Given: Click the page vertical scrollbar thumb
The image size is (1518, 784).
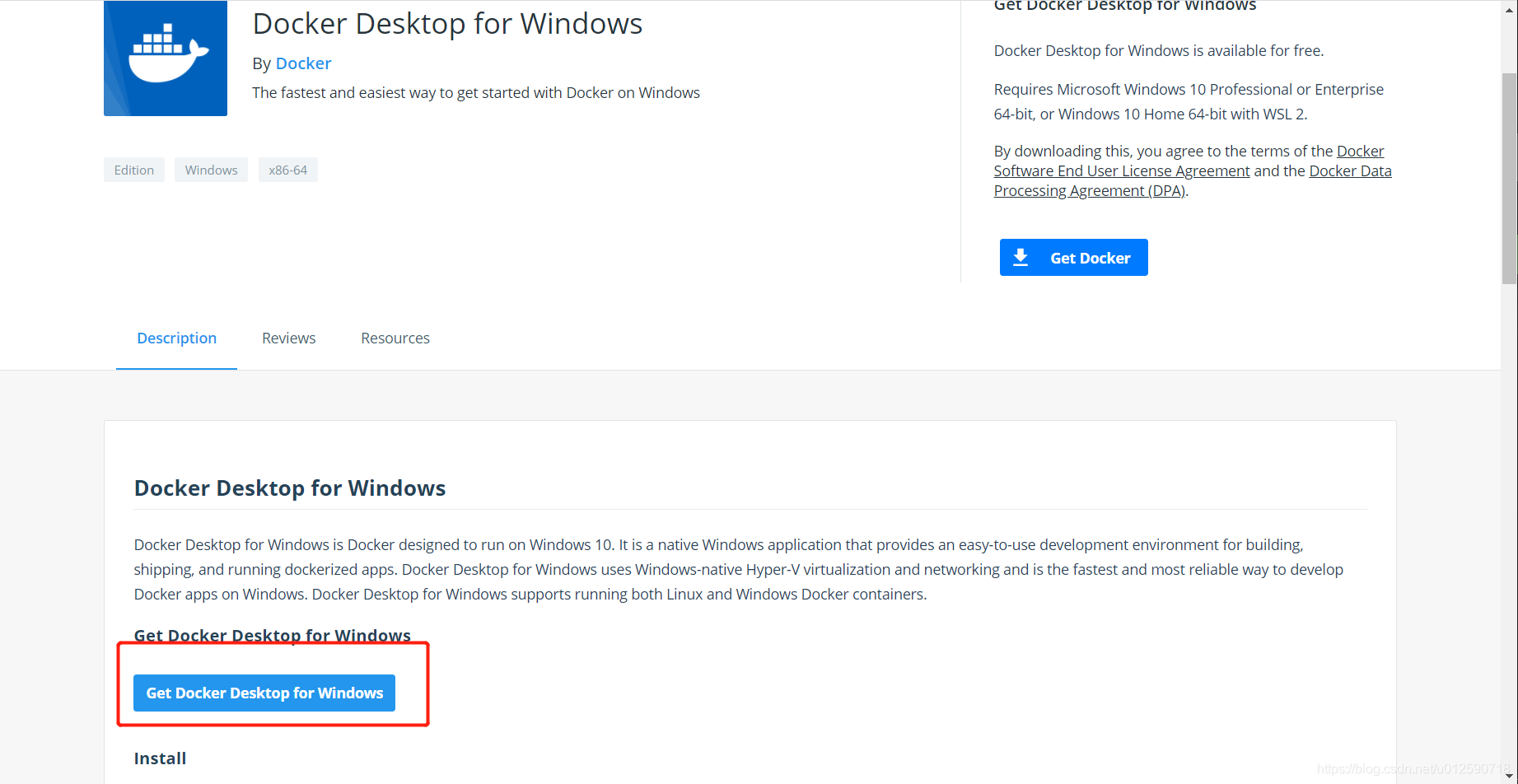Looking at the screenshot, I should [x=1509, y=179].
